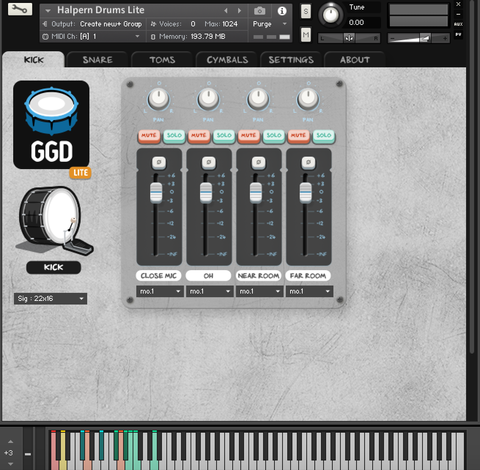Click the keyboard minus button
The height and width of the screenshot is (470, 480).
point(28,454)
